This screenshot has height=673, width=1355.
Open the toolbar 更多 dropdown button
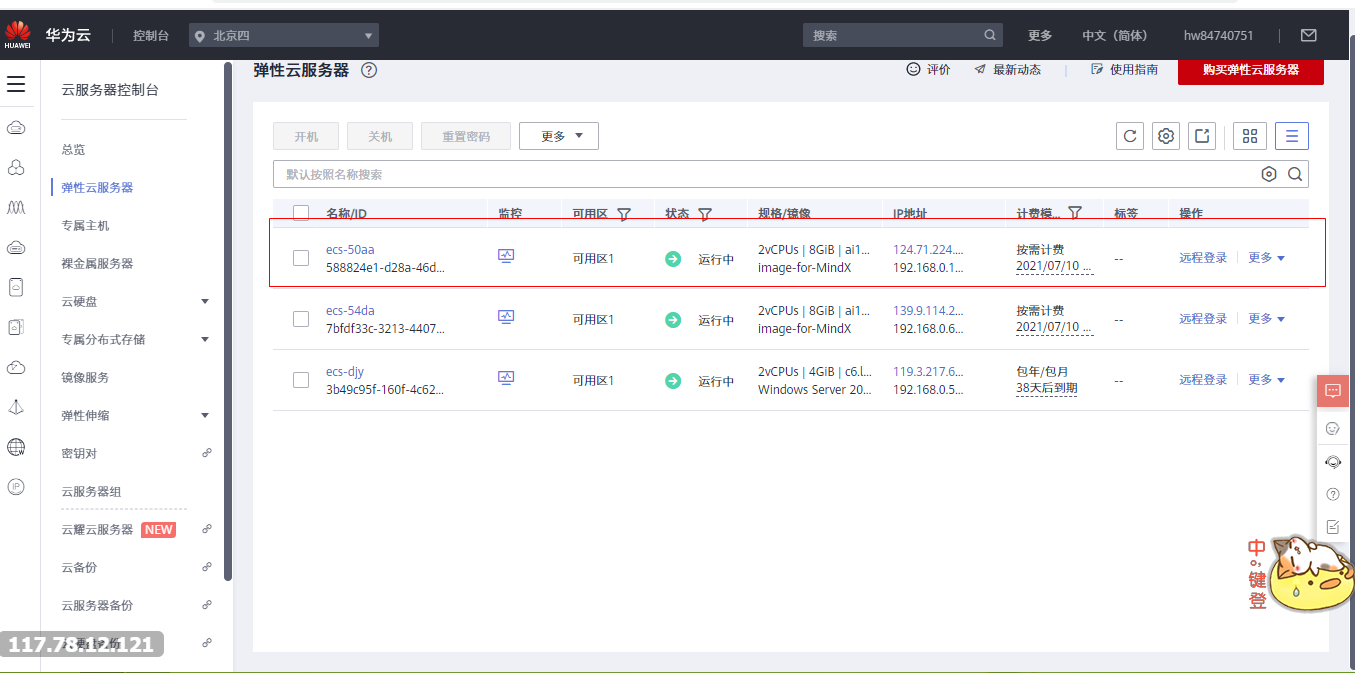coord(558,136)
